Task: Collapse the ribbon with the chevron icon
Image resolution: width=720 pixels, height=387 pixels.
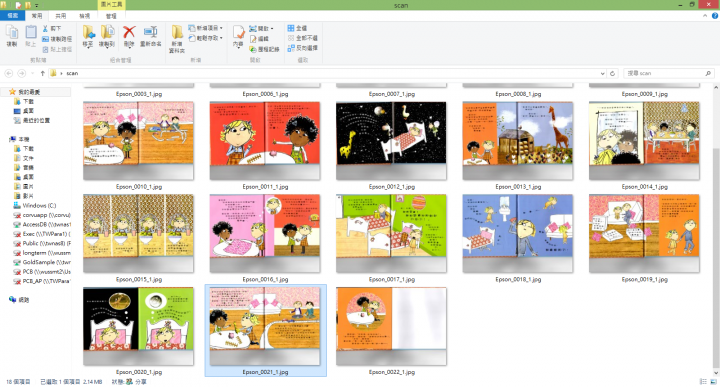Action: click(x=705, y=16)
